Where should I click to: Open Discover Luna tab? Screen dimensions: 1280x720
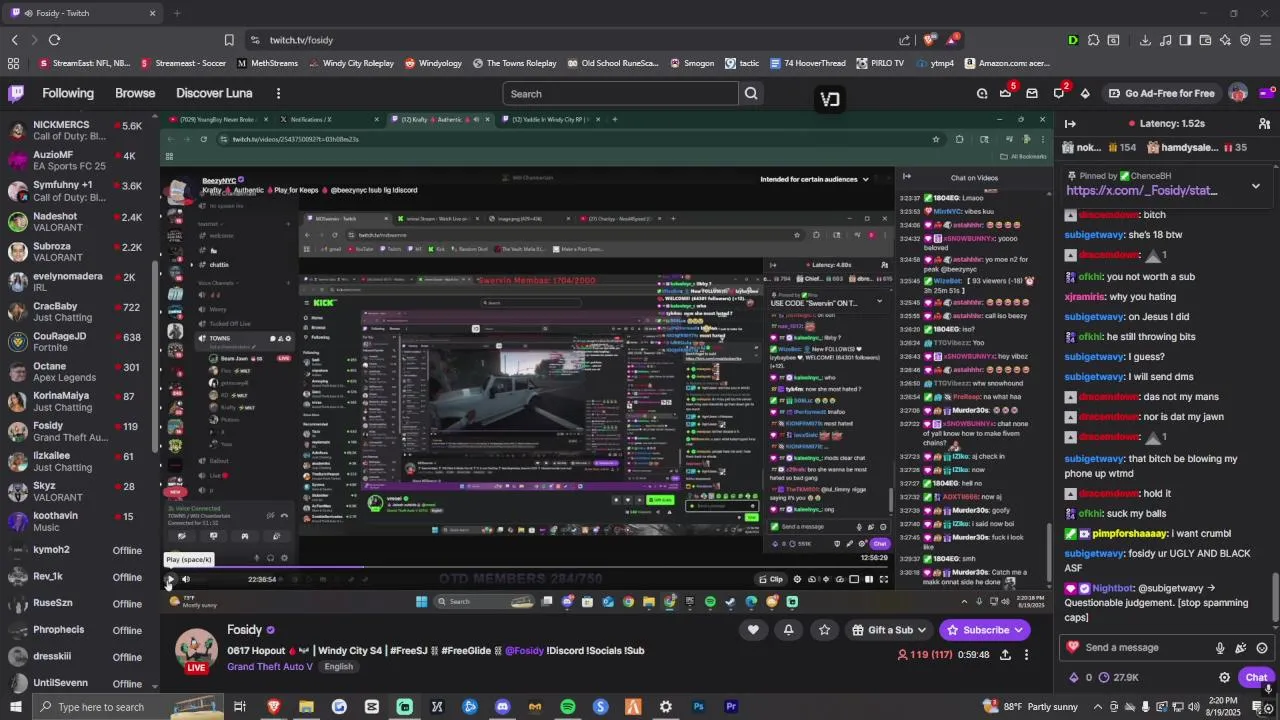[x=214, y=94]
